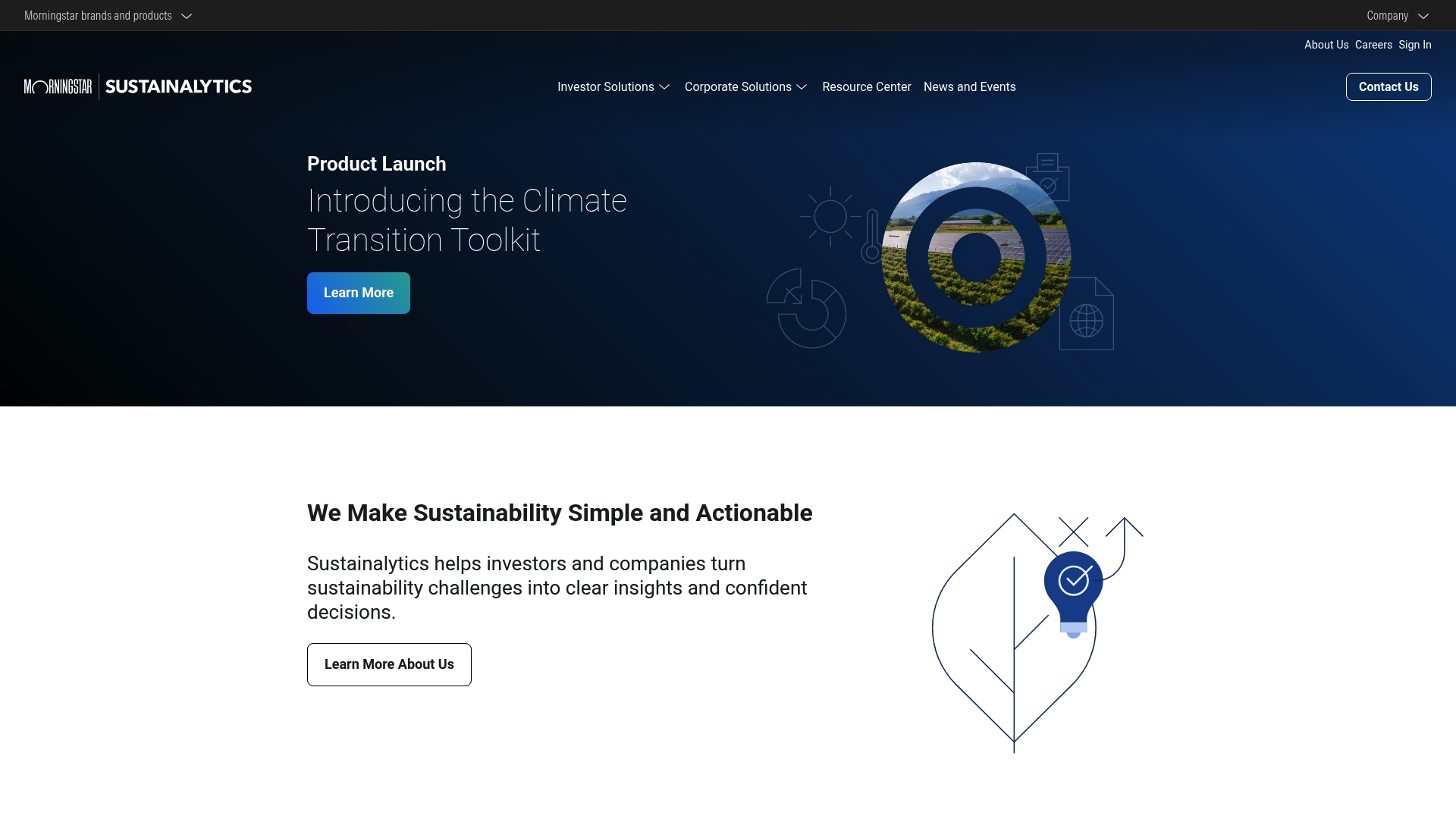This screenshot has height=819, width=1456.
Task: Expand Morningstar brands and products menu
Action: [108, 15]
